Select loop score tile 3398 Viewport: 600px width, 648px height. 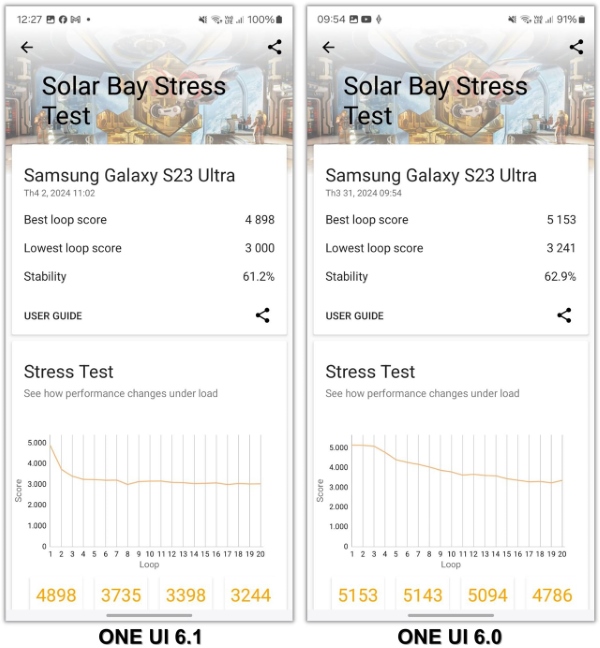click(185, 595)
